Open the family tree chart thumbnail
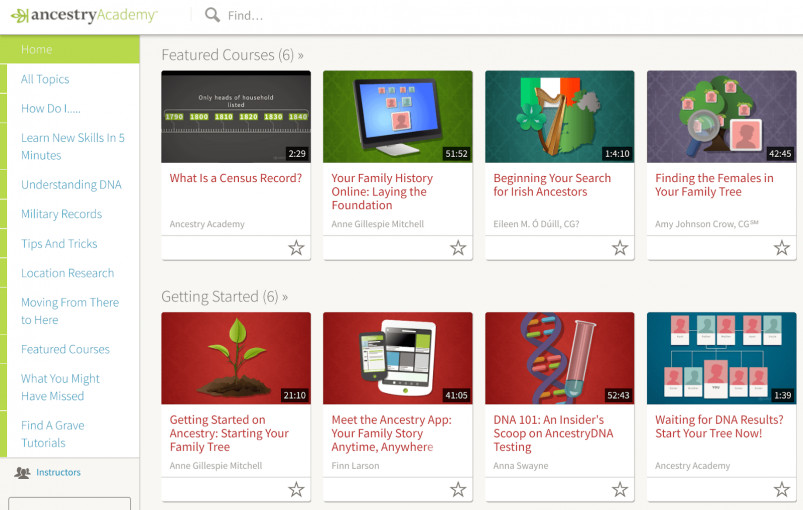The height and width of the screenshot is (510, 803). coord(721,358)
